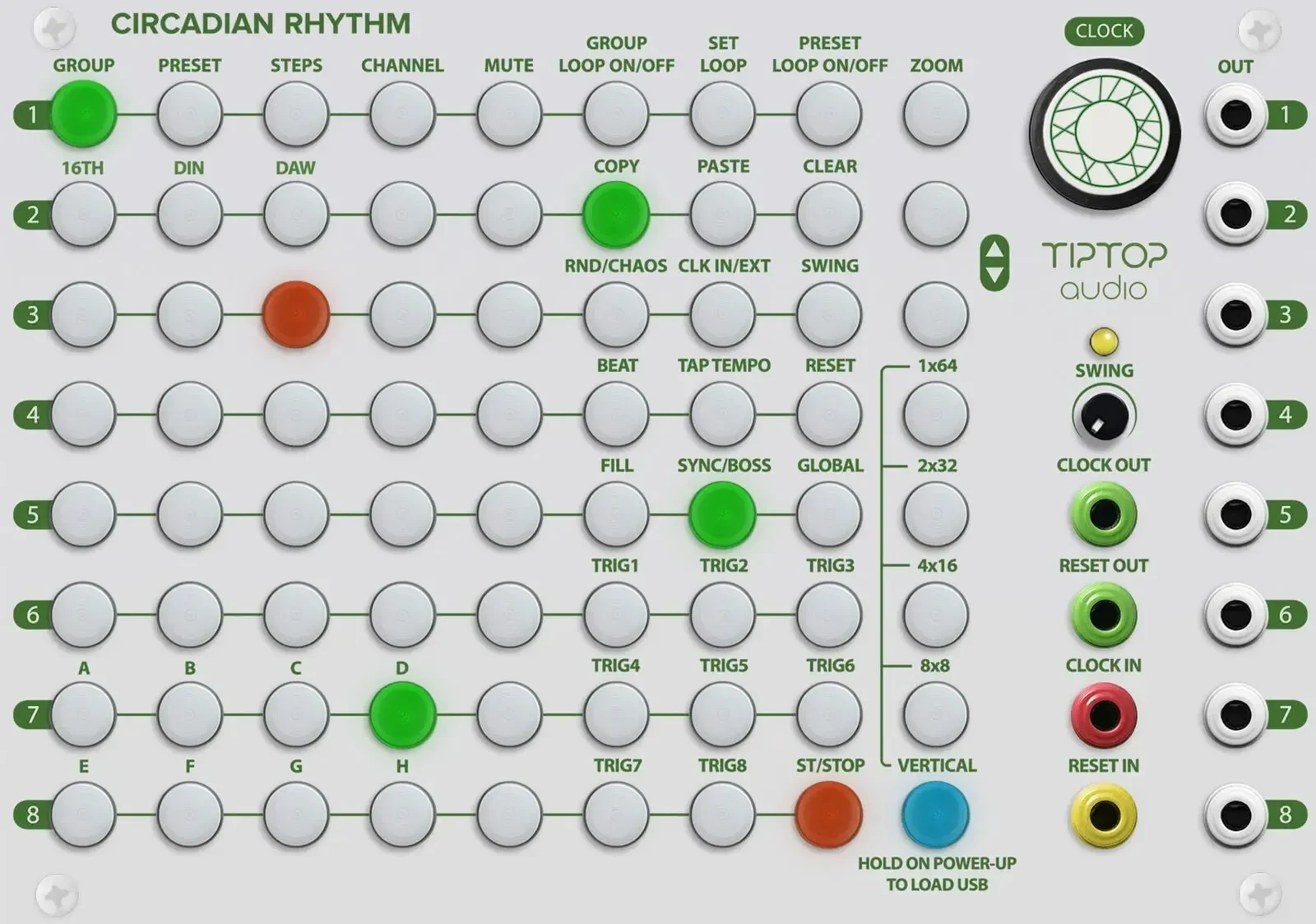Select the 4x16 grid layout
Image resolution: width=1316 pixels, height=924 pixels.
(934, 614)
